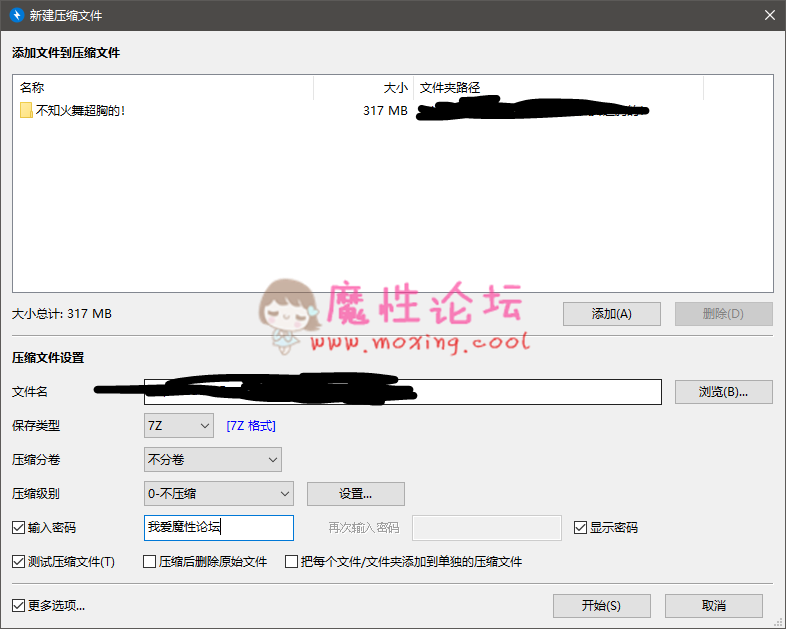Toggle the 输入密码 checkbox

[19, 528]
